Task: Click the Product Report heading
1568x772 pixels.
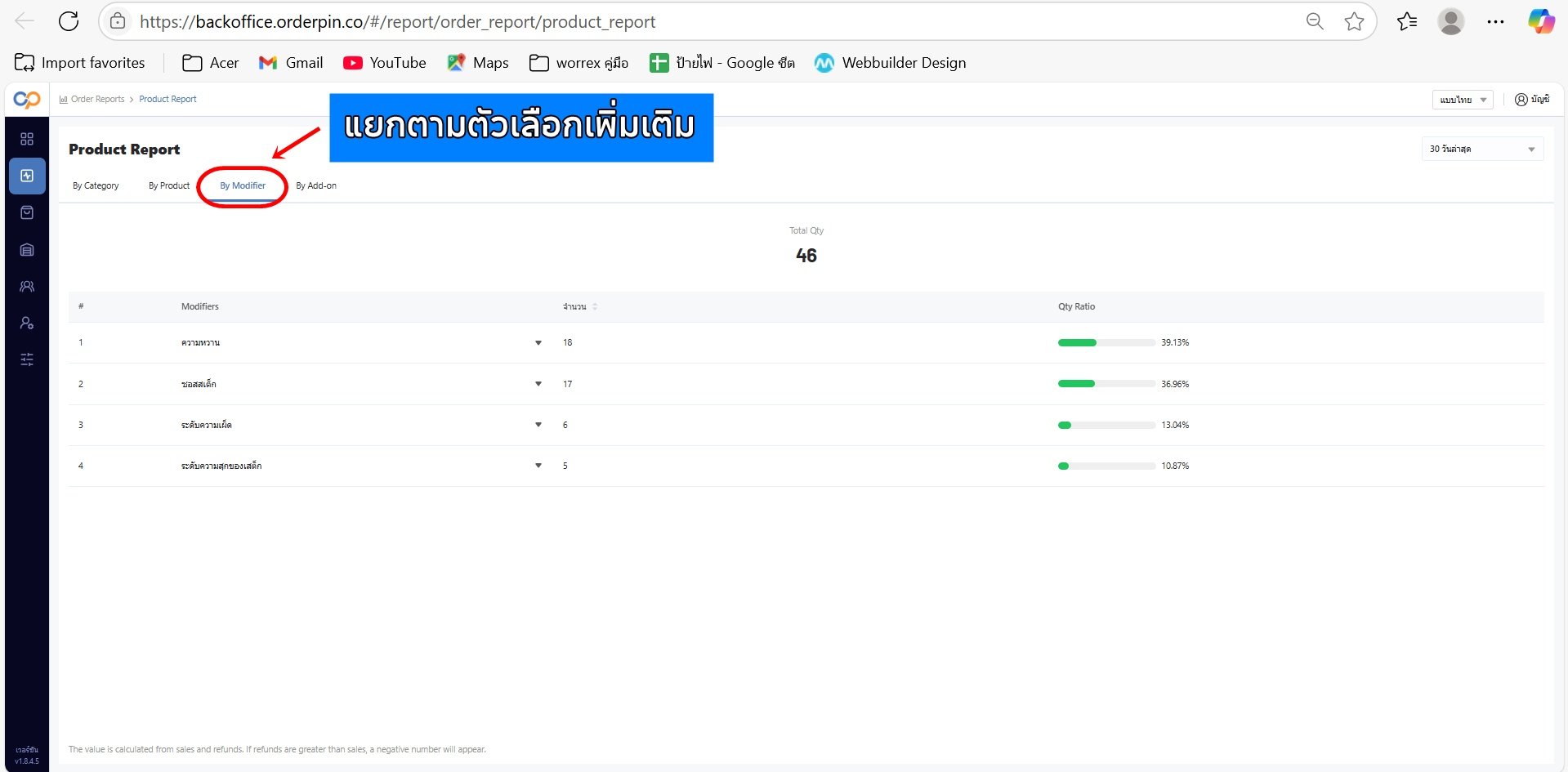Action: click(124, 149)
